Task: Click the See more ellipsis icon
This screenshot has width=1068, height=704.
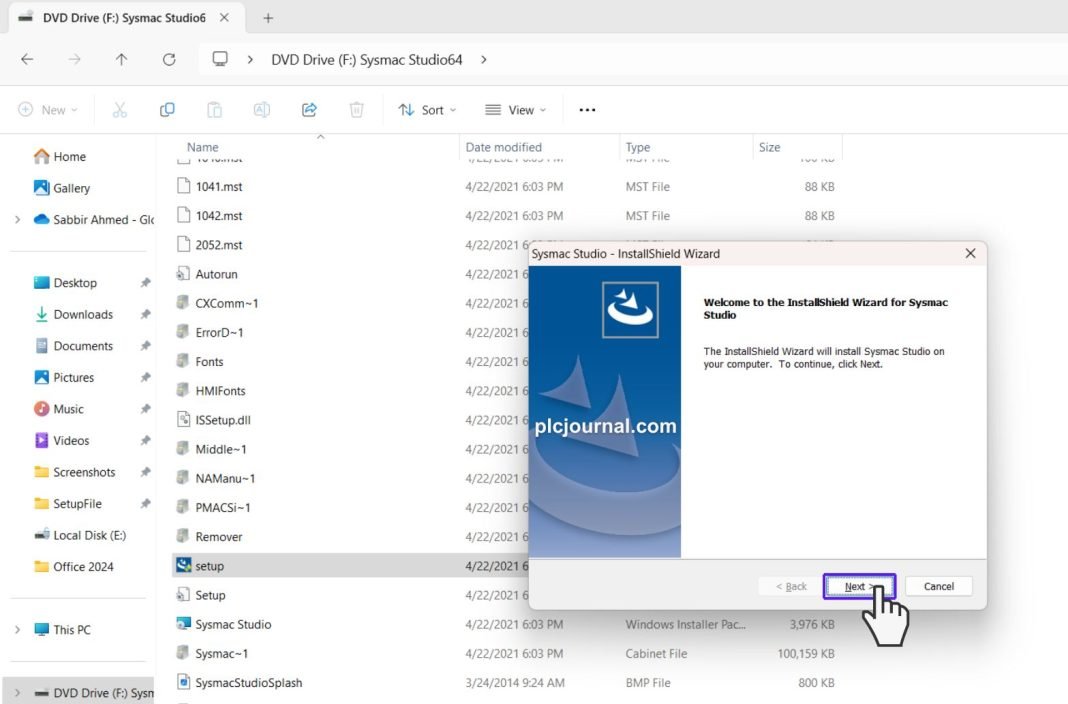Action: [587, 110]
